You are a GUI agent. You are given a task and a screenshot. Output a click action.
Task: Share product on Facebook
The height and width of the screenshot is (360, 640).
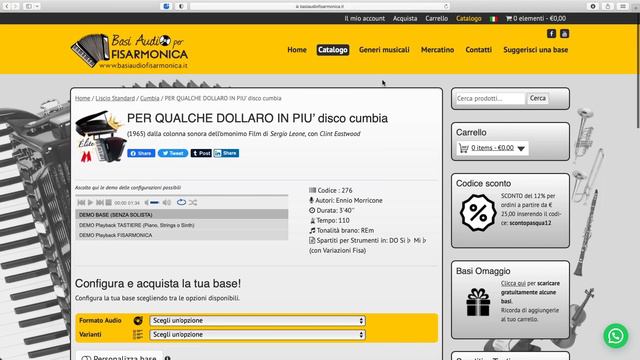[x=141, y=153]
